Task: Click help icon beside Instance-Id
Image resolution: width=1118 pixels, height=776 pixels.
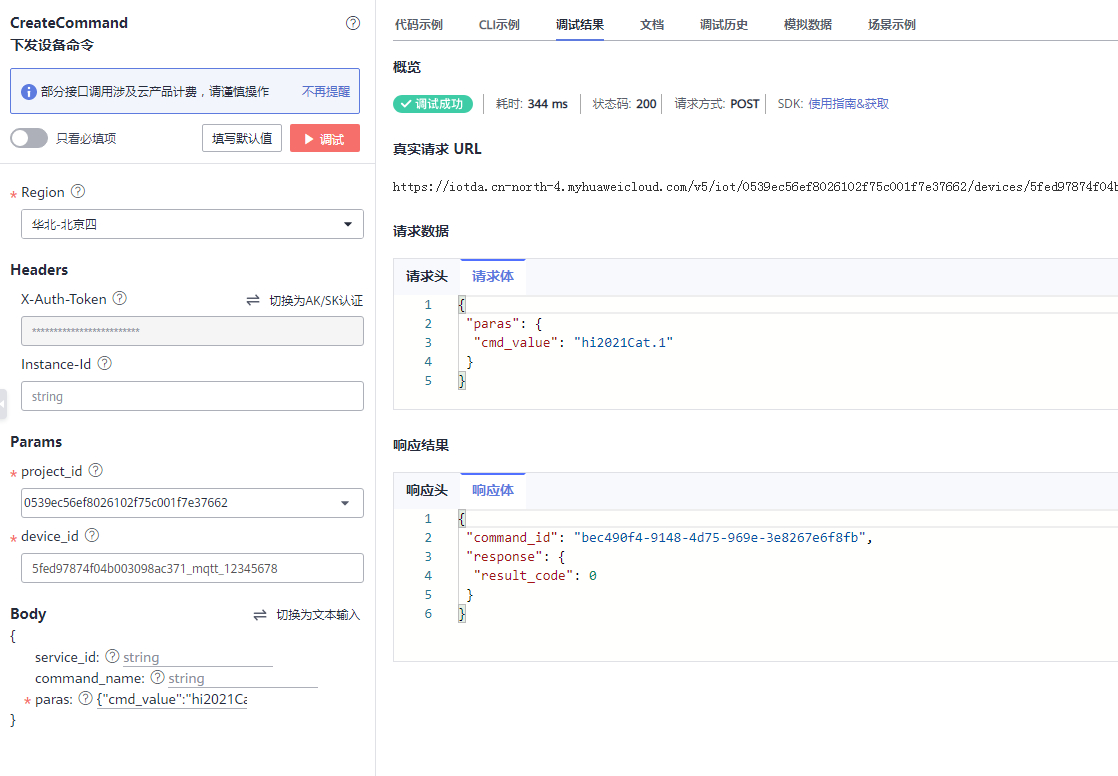Action: coord(104,363)
